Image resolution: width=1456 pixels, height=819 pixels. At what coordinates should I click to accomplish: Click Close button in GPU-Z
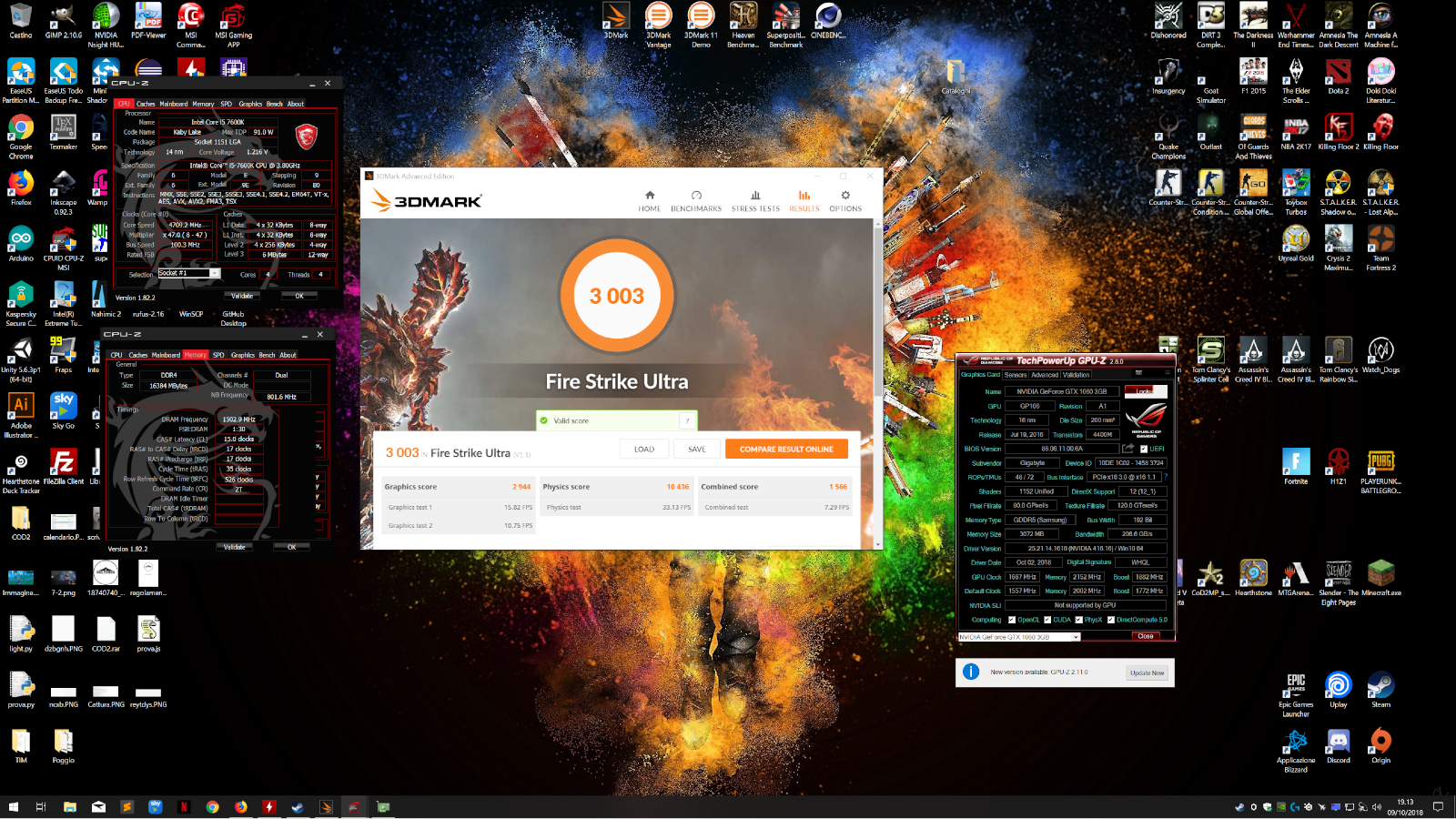tap(1146, 636)
